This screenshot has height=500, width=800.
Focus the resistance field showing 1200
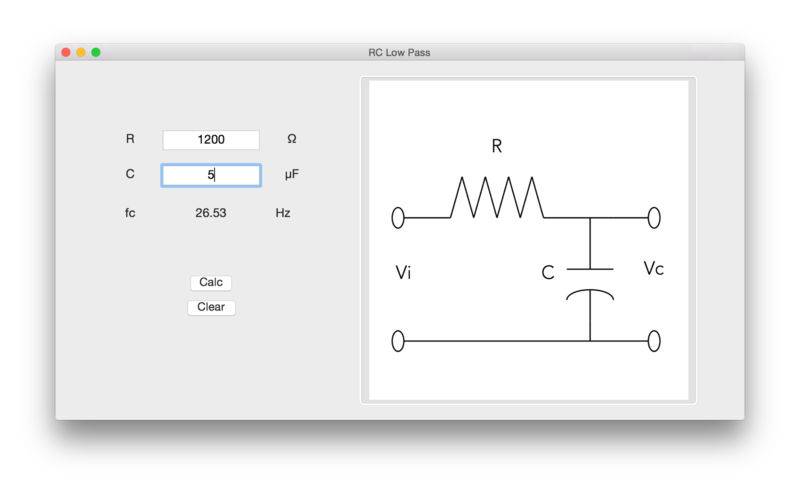click(211, 140)
